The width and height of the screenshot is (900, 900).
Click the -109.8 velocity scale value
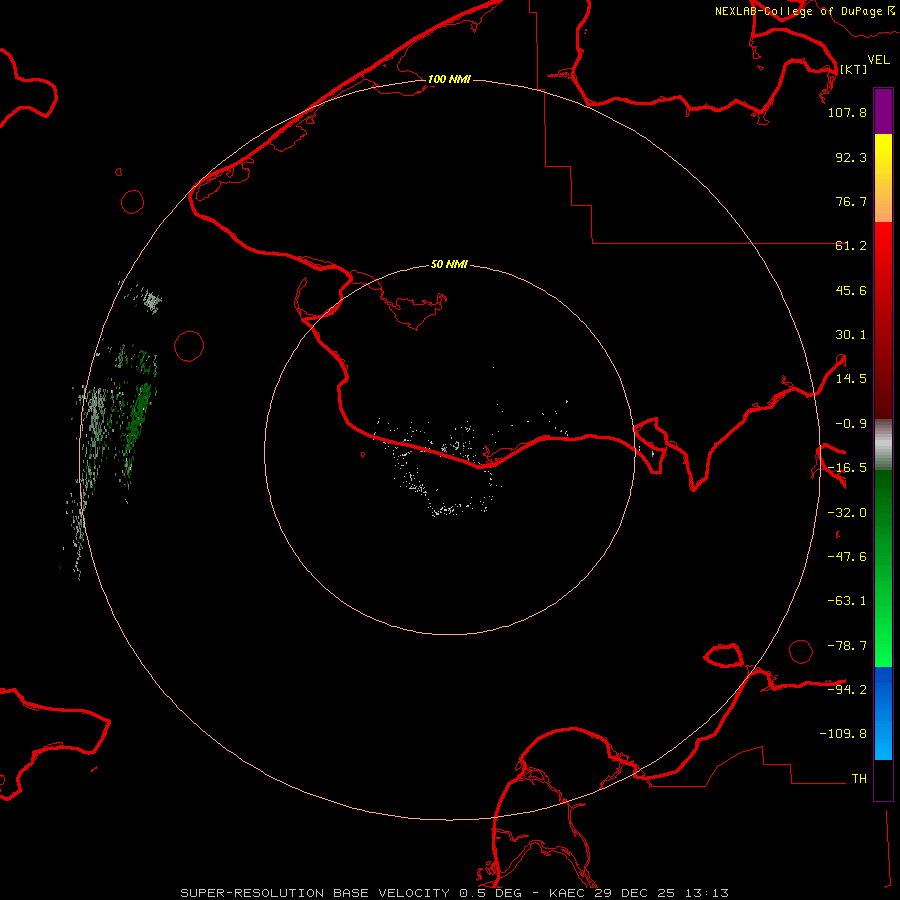[x=843, y=734]
